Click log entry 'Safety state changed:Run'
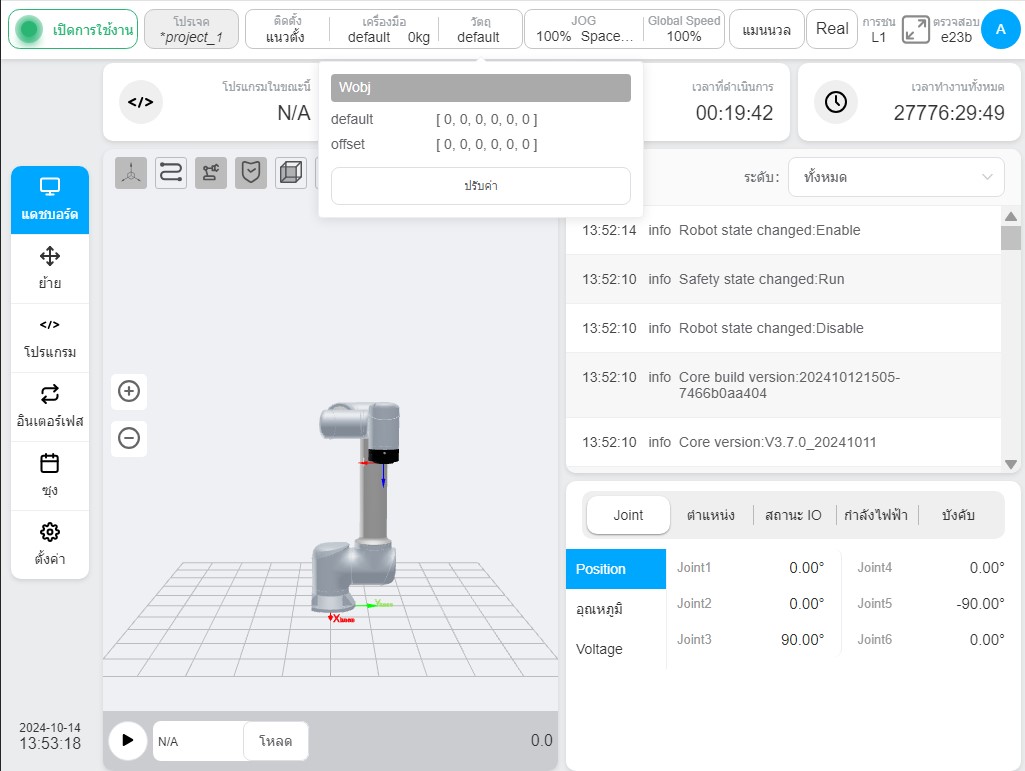The image size is (1025, 771). (783, 279)
